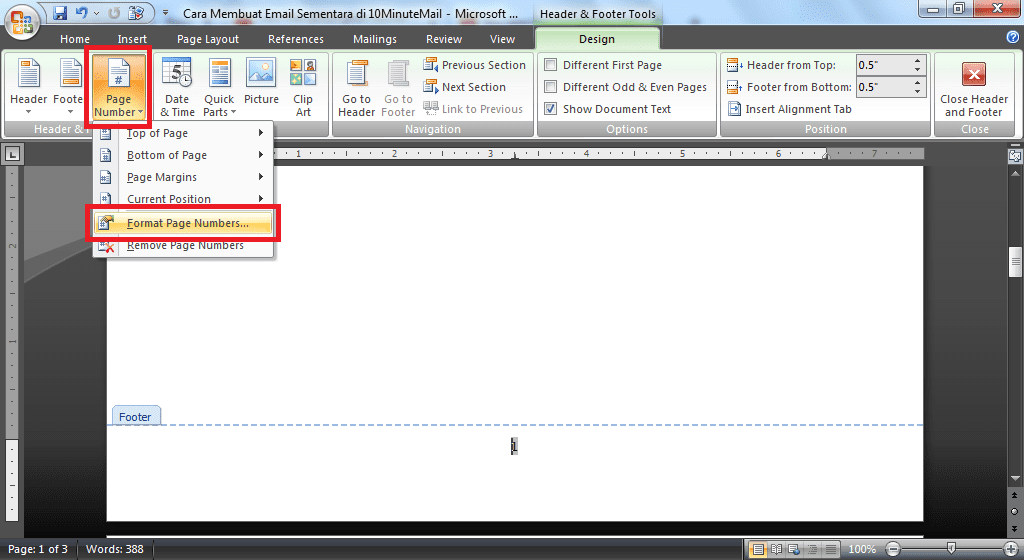
Task: Jump to Previous Section
Action: pyautogui.click(x=474, y=65)
